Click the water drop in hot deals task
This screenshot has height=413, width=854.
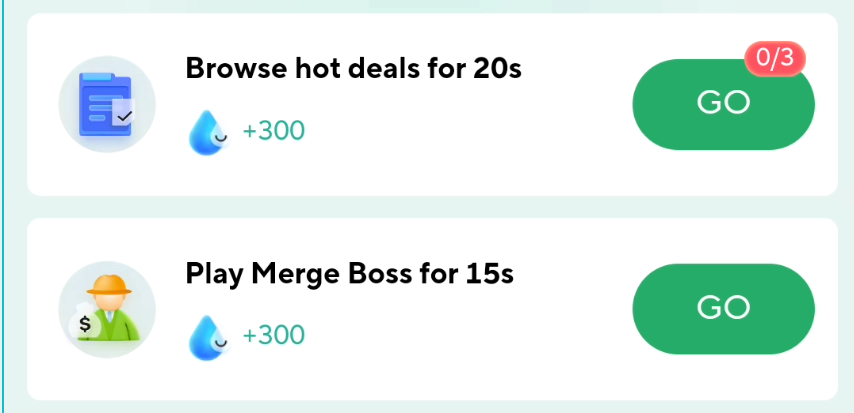pyautogui.click(x=207, y=132)
